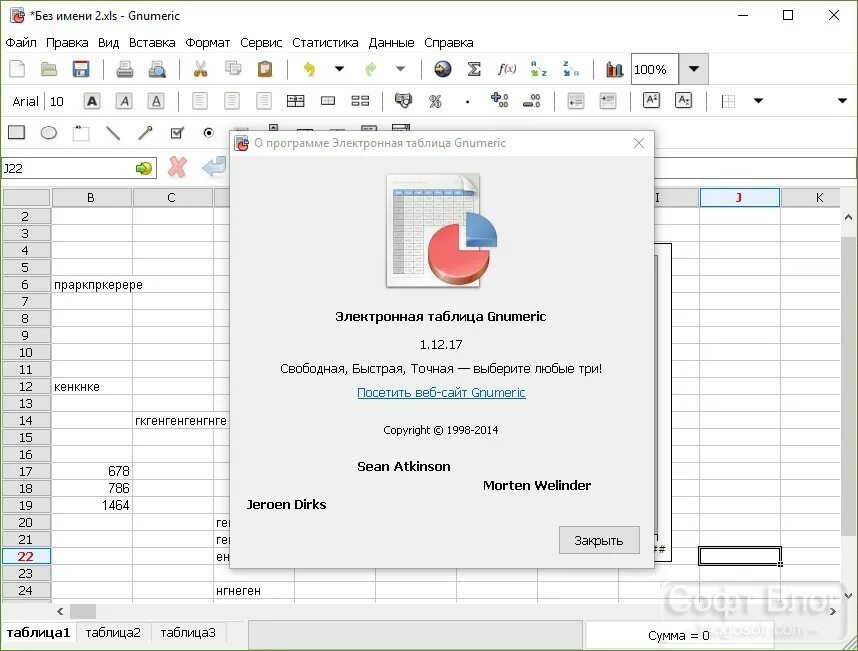Sort descending Z to A icon
The height and width of the screenshot is (651, 858).
pos(571,69)
